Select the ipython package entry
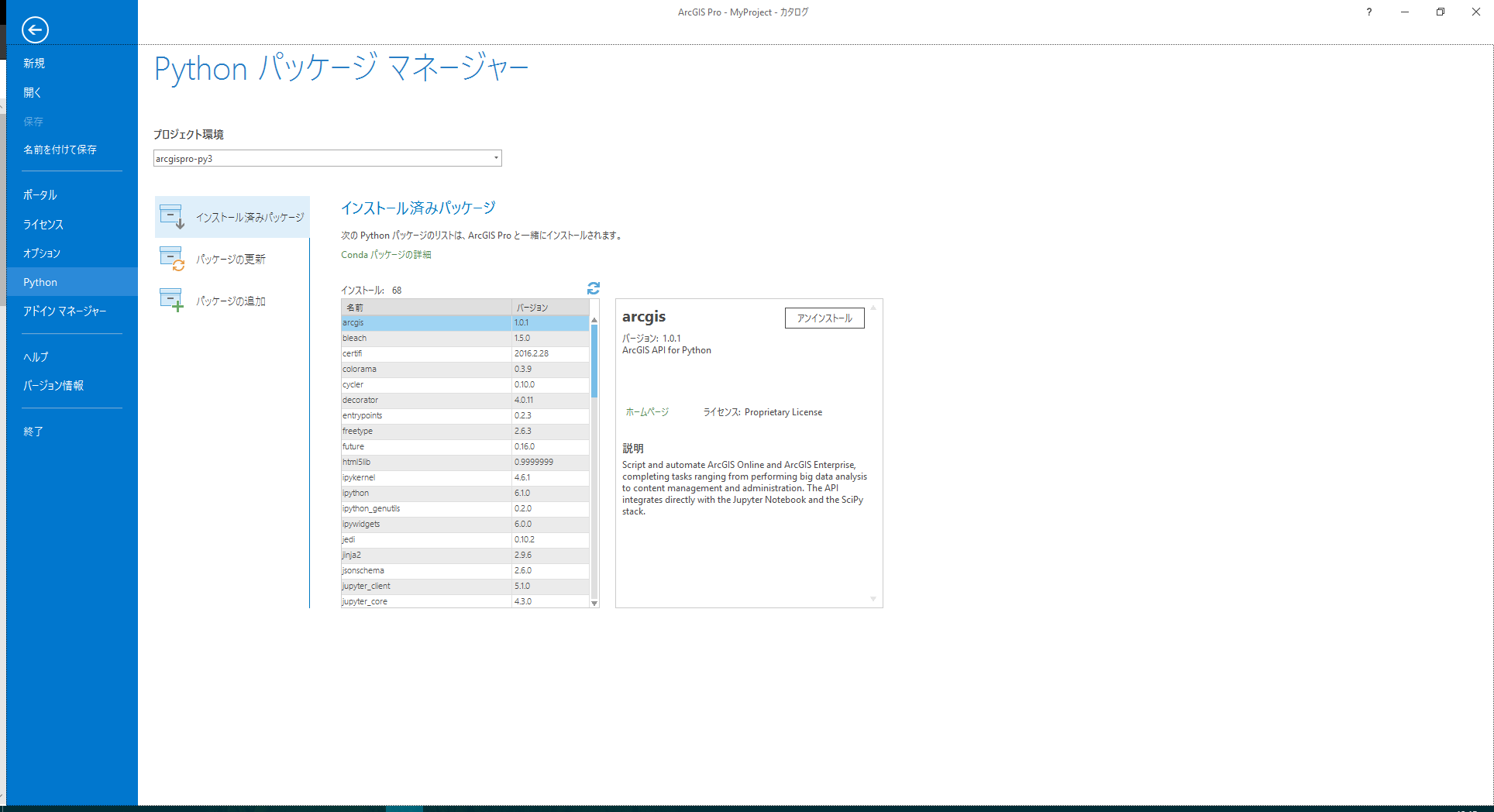Image resolution: width=1494 pixels, height=812 pixels. point(426,493)
